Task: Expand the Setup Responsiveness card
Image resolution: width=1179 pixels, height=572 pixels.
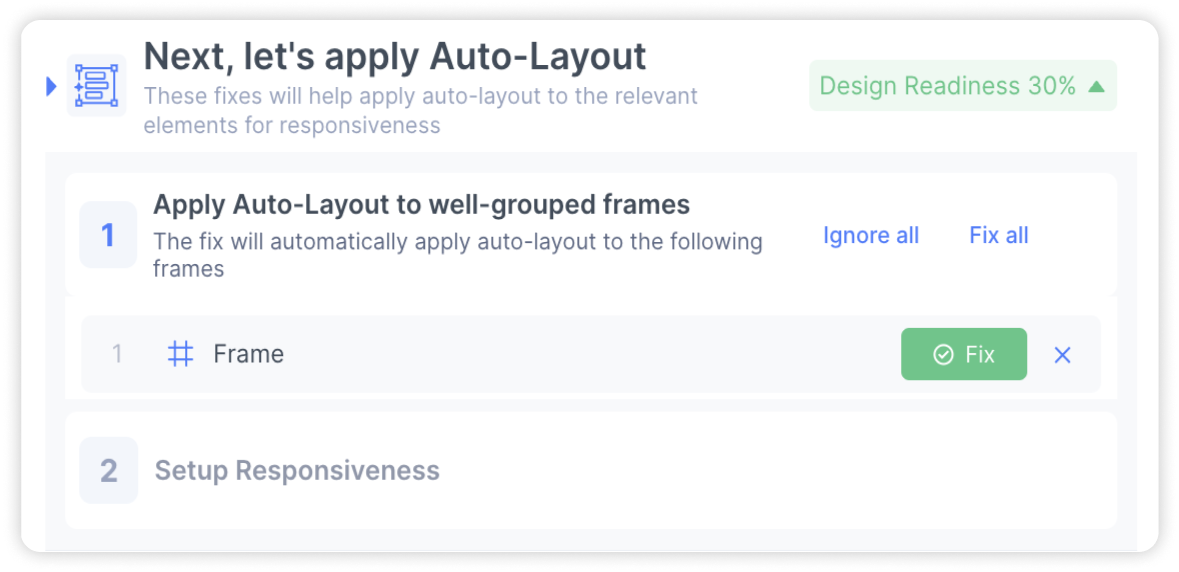Action: point(591,471)
